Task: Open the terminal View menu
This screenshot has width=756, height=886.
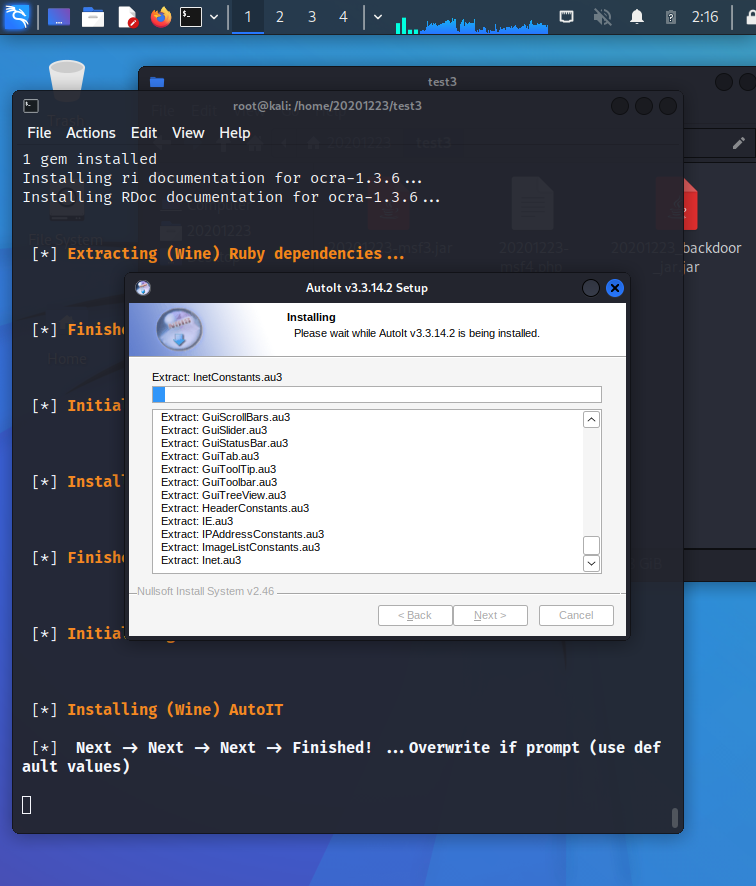Action: pos(188,133)
